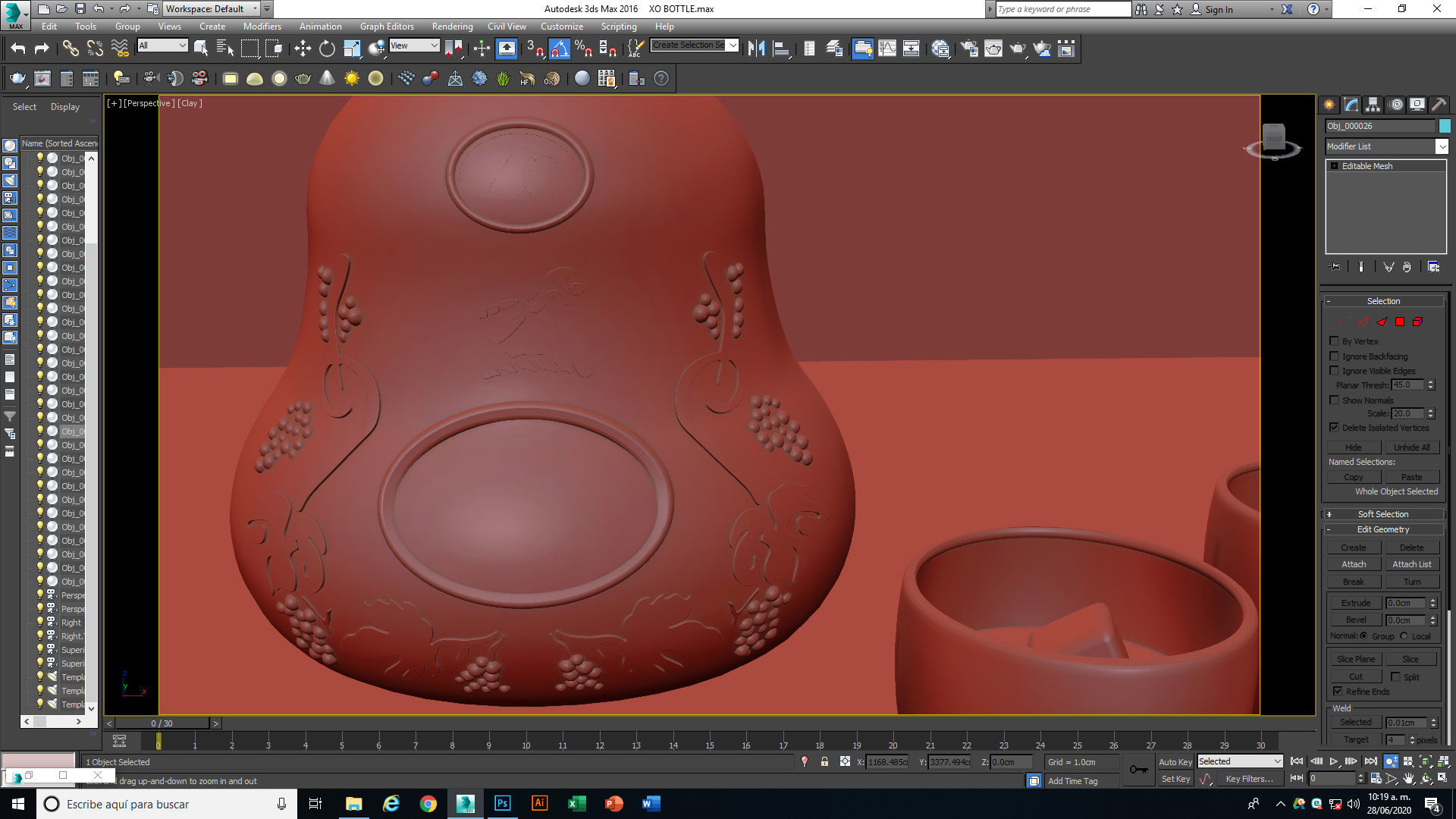Toggle the Percent Snap tool
The width and height of the screenshot is (1456, 819).
coord(583,49)
